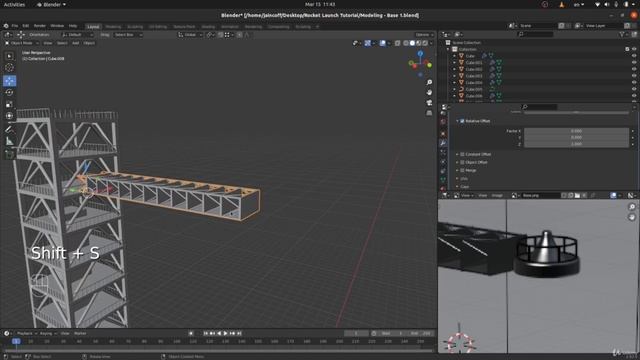Expand the Caps panel
The image size is (640, 360).
tap(464, 187)
